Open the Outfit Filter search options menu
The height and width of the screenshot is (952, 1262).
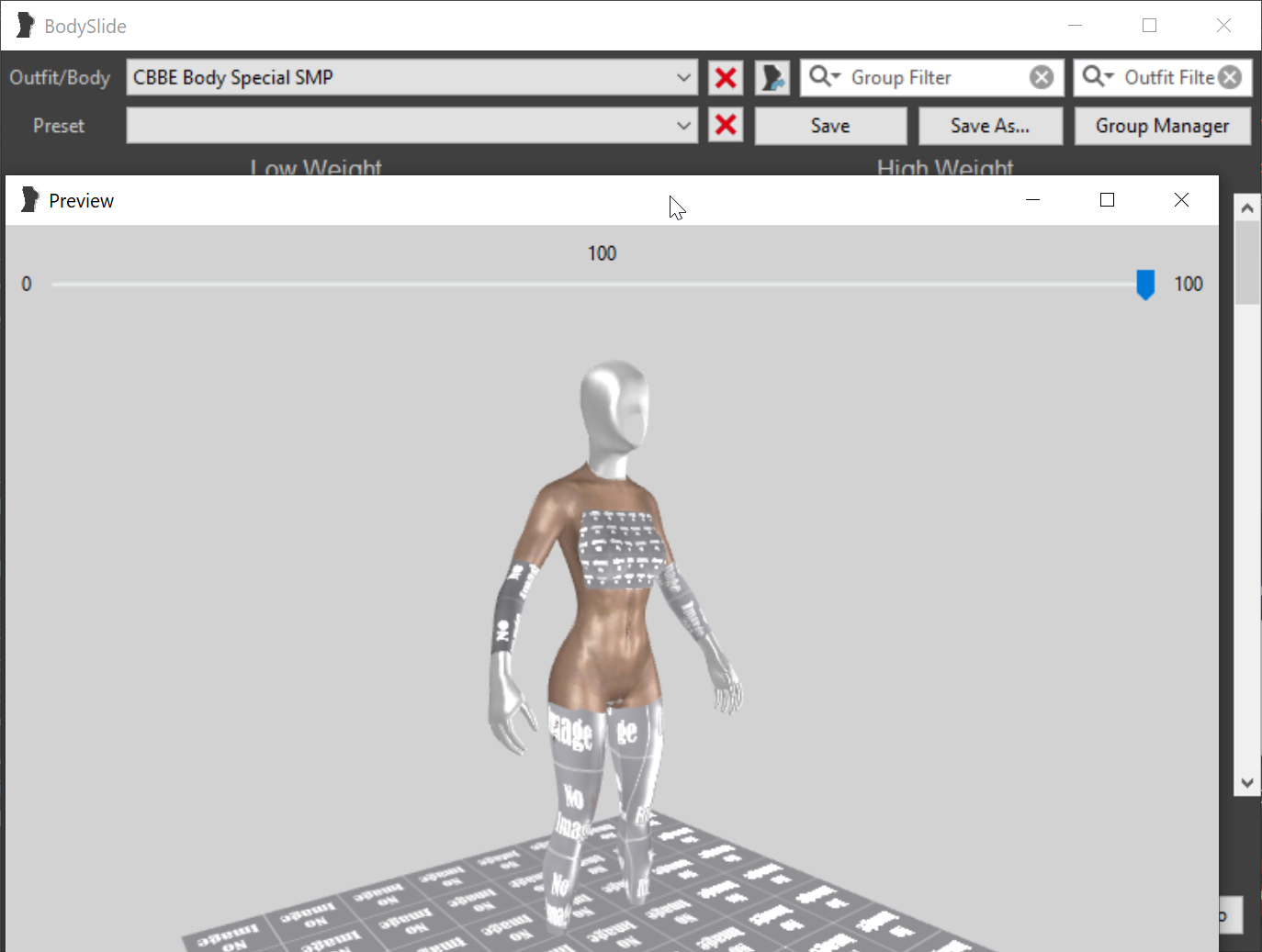(1098, 76)
